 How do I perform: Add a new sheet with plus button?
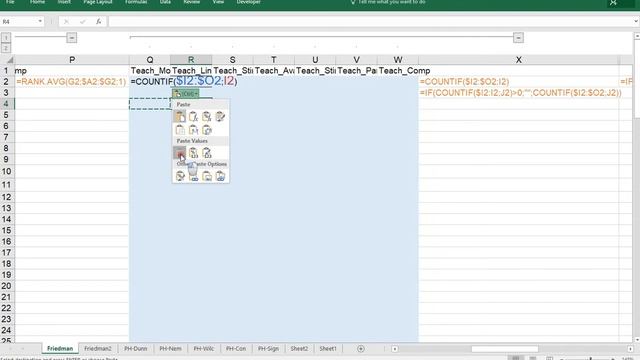coord(361,349)
